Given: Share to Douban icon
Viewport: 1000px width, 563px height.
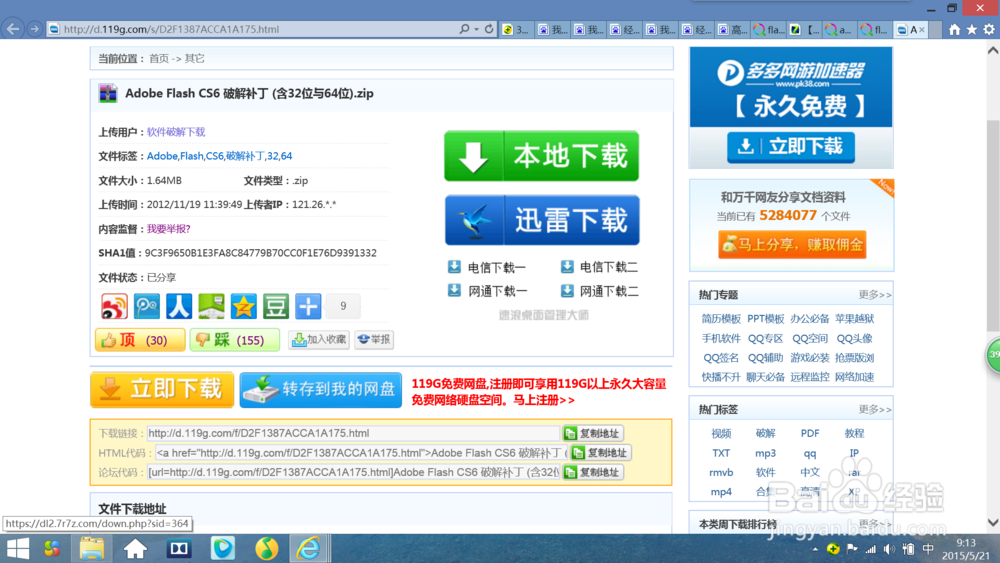Looking at the screenshot, I should click(x=276, y=307).
